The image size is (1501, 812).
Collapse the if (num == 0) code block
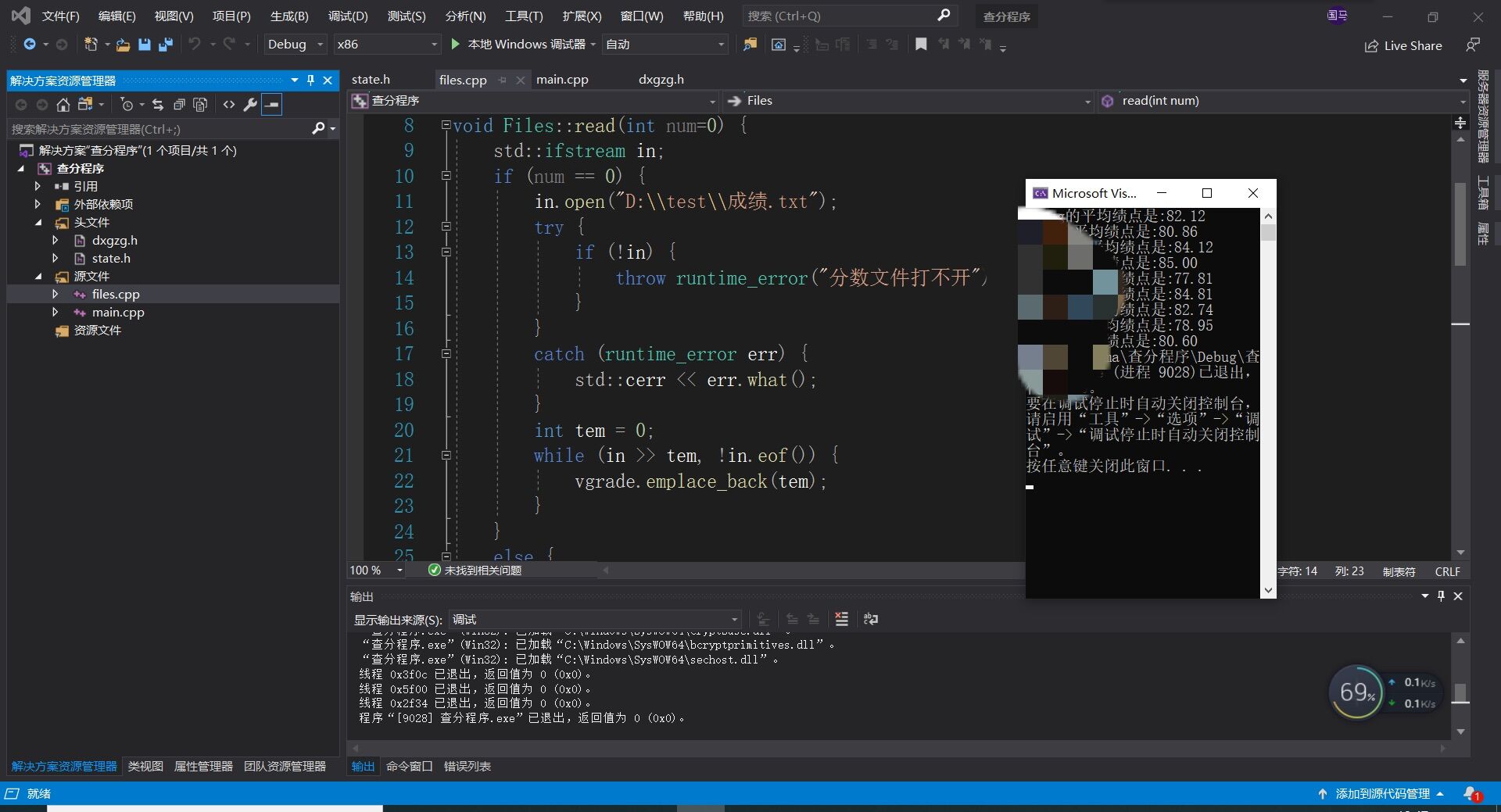pyautogui.click(x=446, y=176)
